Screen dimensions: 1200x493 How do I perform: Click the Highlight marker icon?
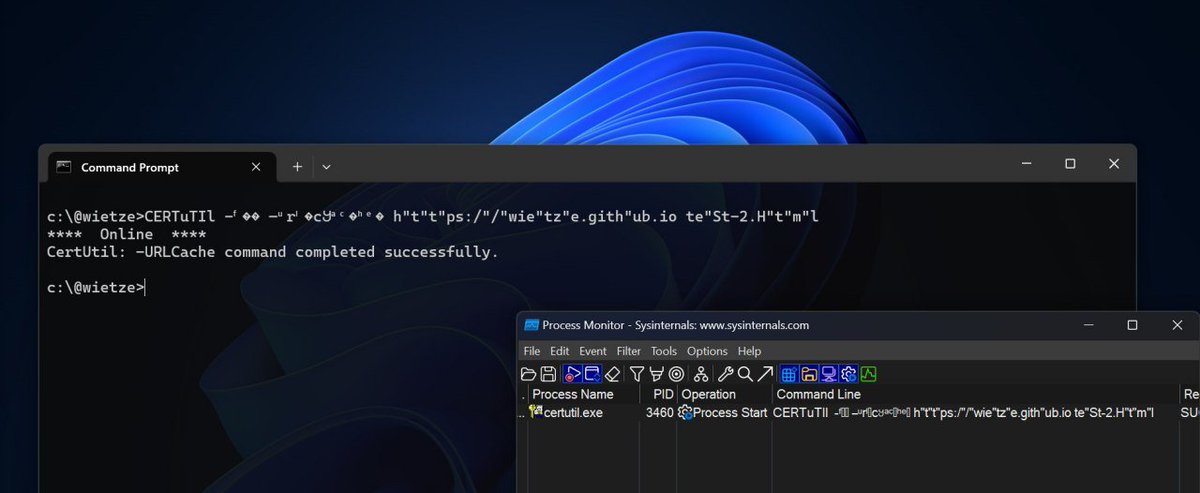(x=657, y=374)
